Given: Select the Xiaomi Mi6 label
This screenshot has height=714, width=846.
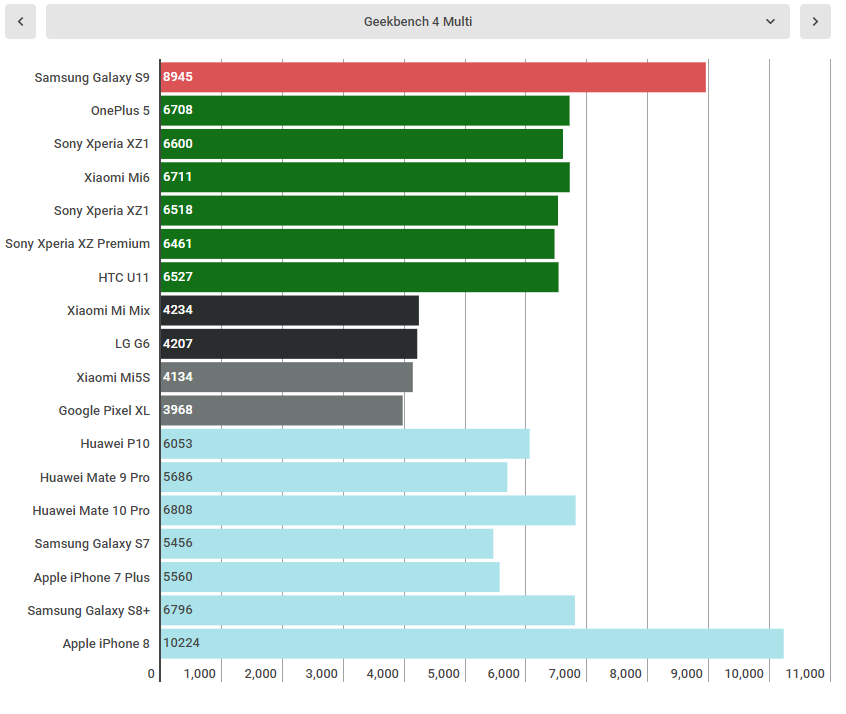Looking at the screenshot, I should click(117, 178).
